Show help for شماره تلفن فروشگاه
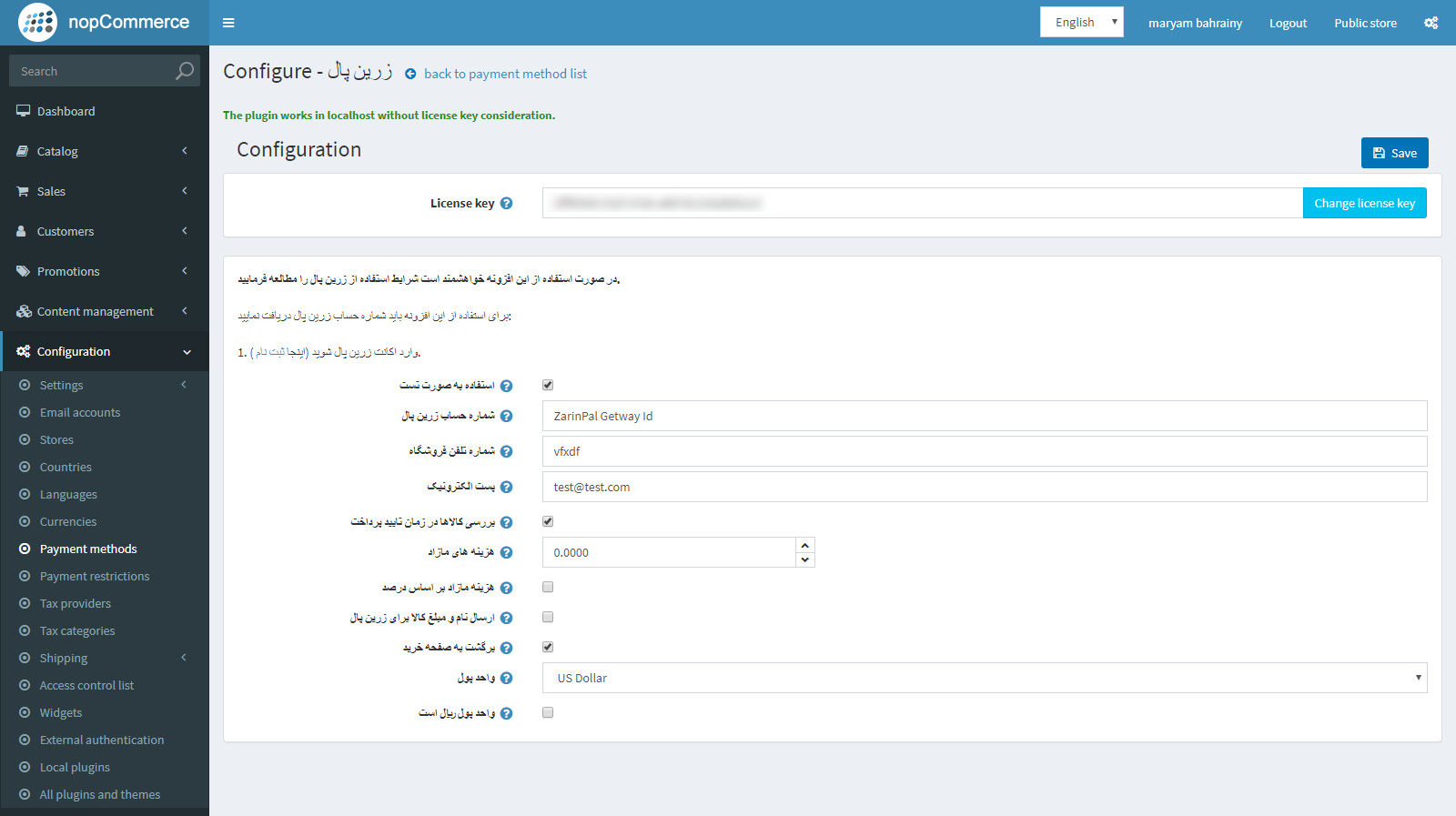1456x816 pixels. pos(506,451)
